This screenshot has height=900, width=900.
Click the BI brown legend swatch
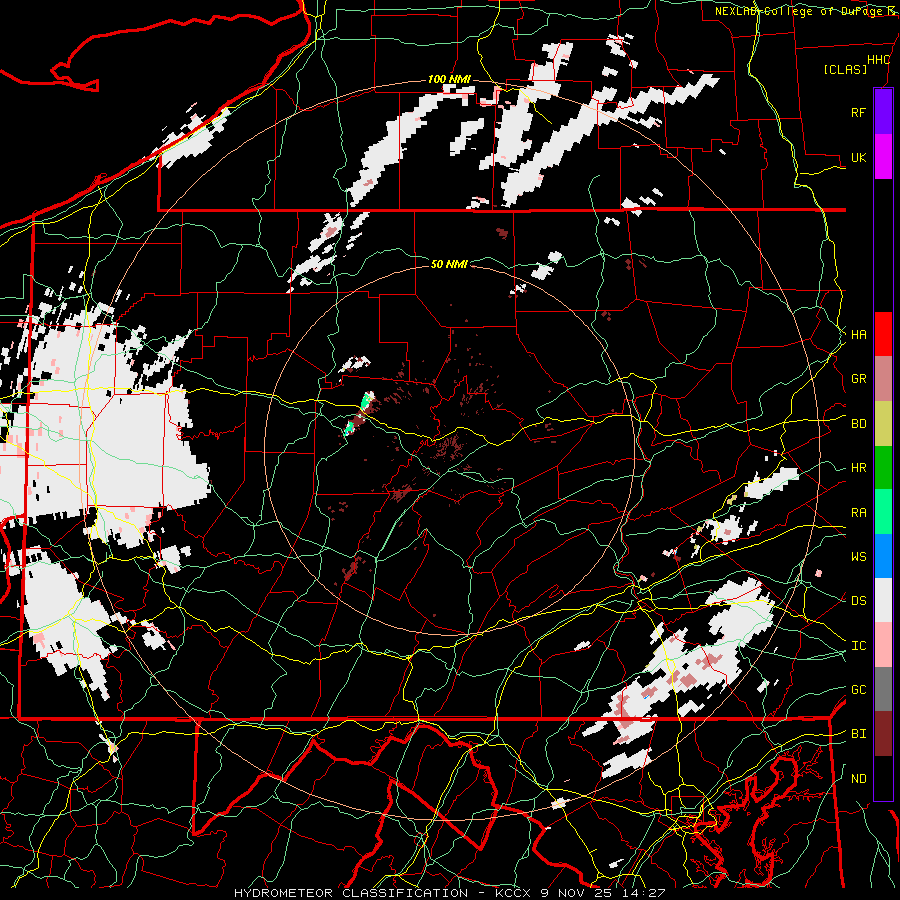883,734
